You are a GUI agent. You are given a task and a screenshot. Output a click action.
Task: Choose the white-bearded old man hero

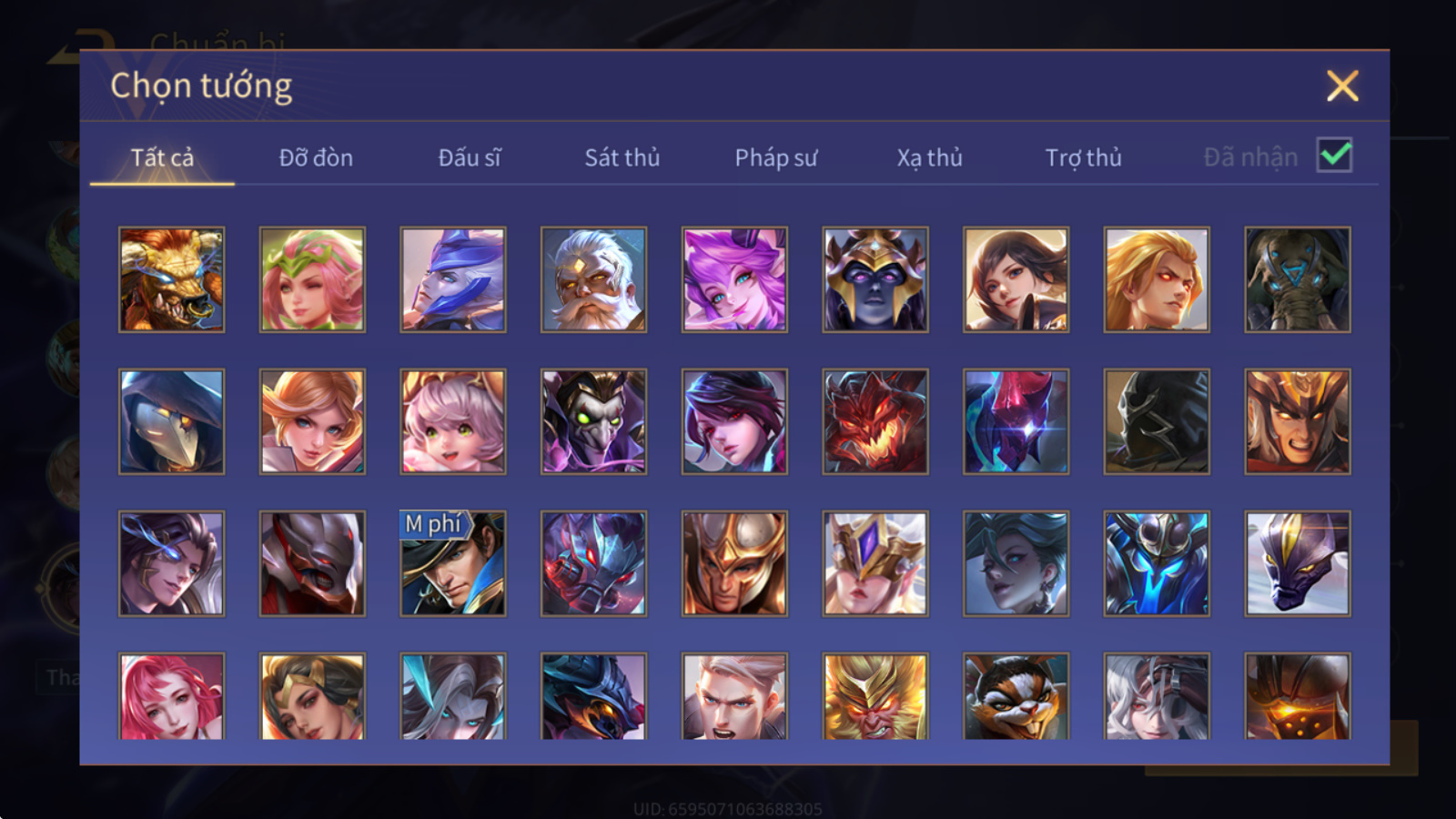coord(593,279)
